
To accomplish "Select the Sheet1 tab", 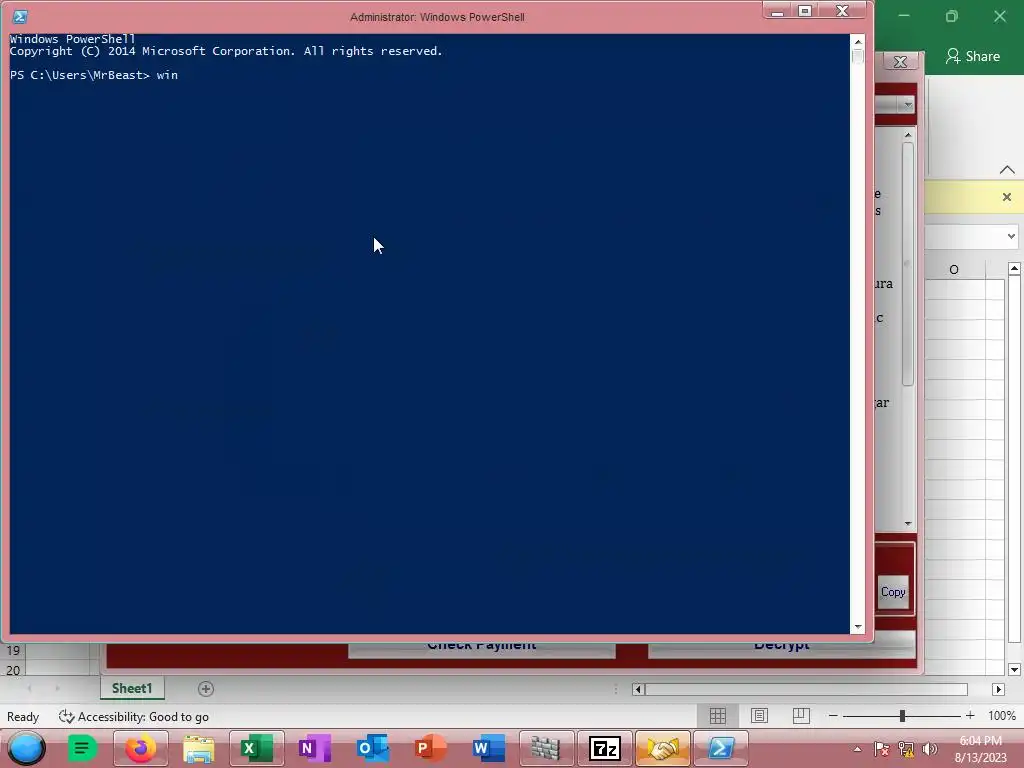I will coord(132,688).
